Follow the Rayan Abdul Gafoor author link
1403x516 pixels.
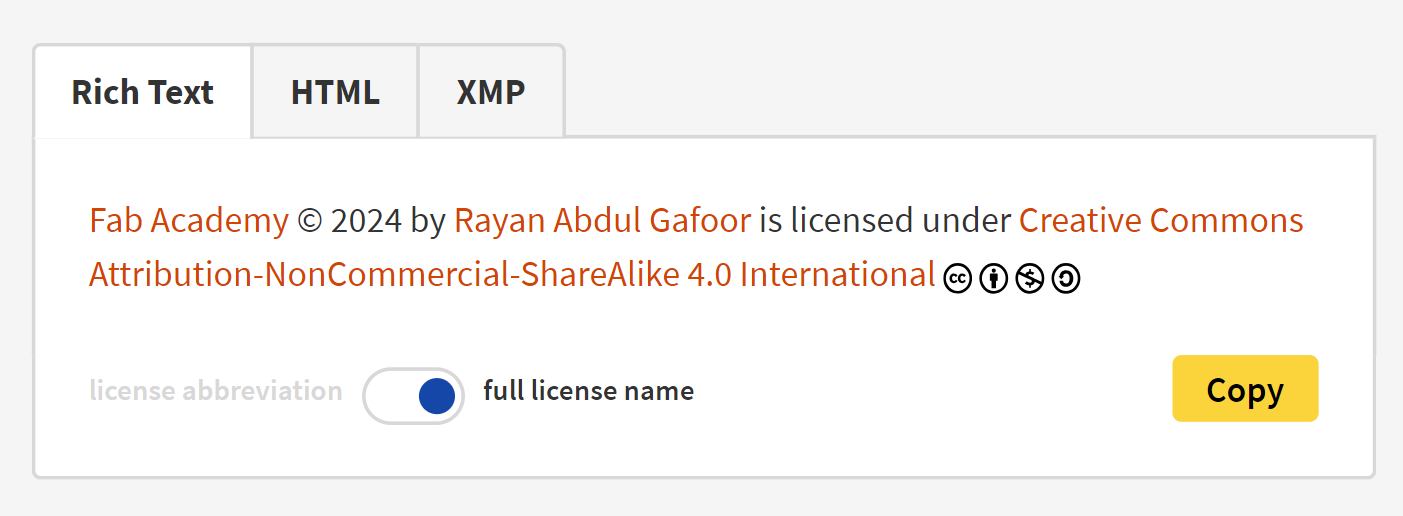(602, 220)
